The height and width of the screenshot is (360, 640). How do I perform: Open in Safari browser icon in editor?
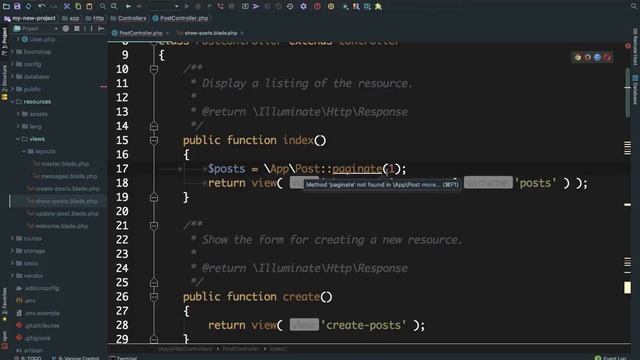598,58
